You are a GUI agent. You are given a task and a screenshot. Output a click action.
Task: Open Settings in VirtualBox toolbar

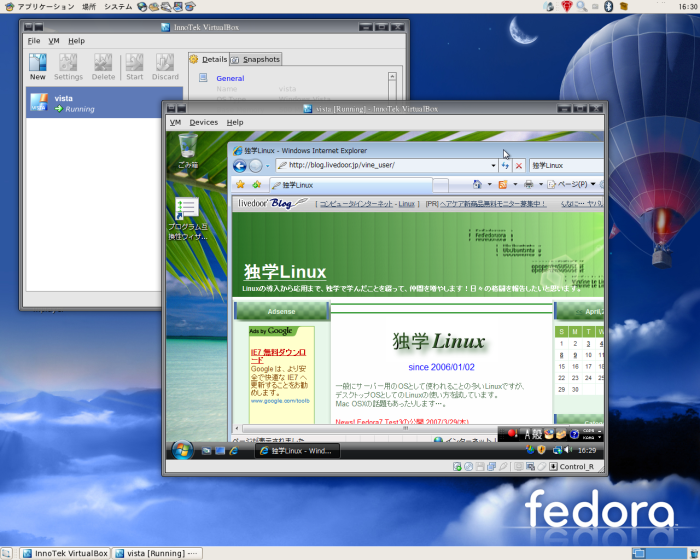coord(68,67)
